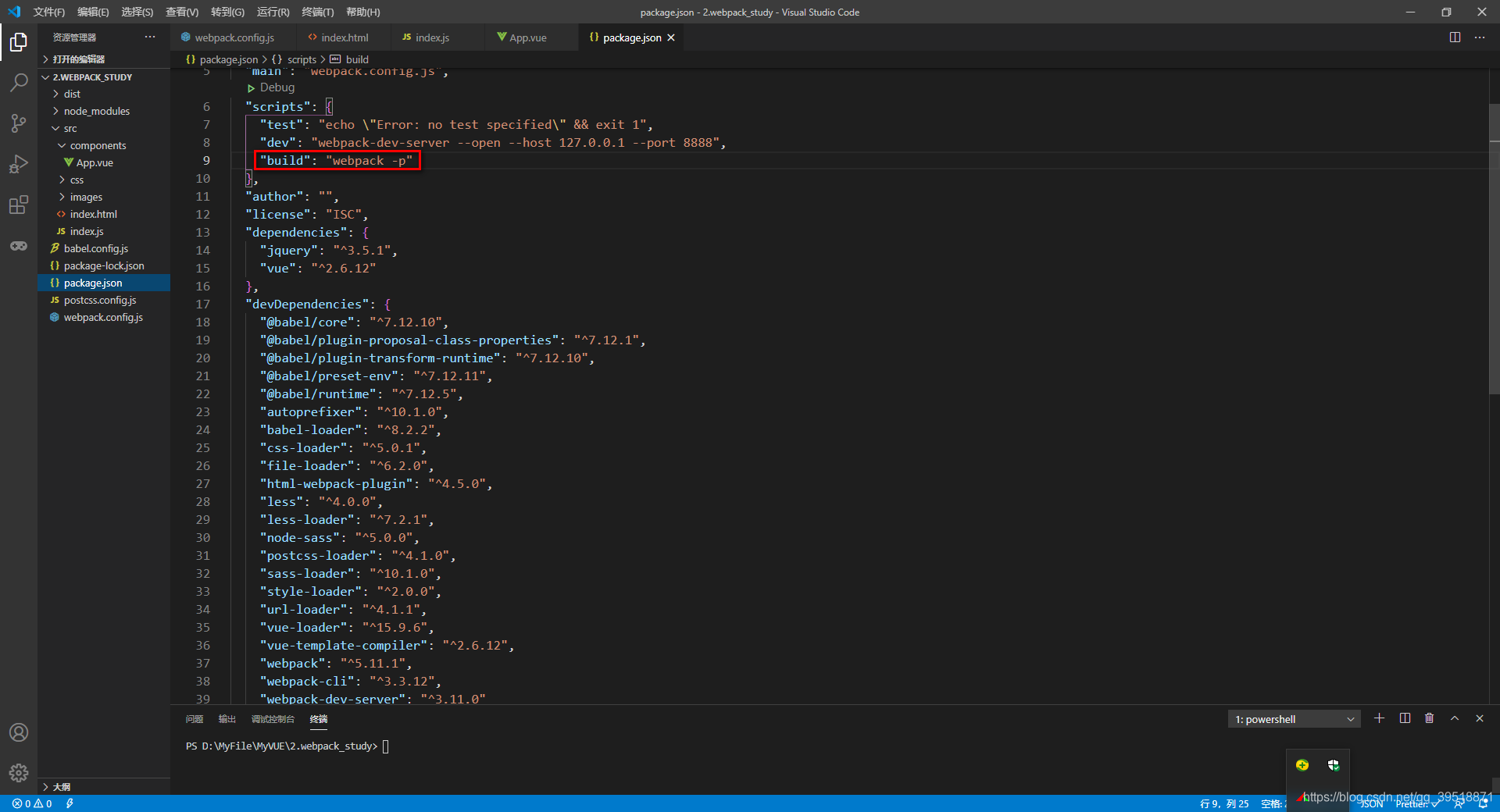This screenshot has width=1500, height=812.
Task: Click the yellow plus system tray icon
Action: pyautogui.click(x=1302, y=765)
